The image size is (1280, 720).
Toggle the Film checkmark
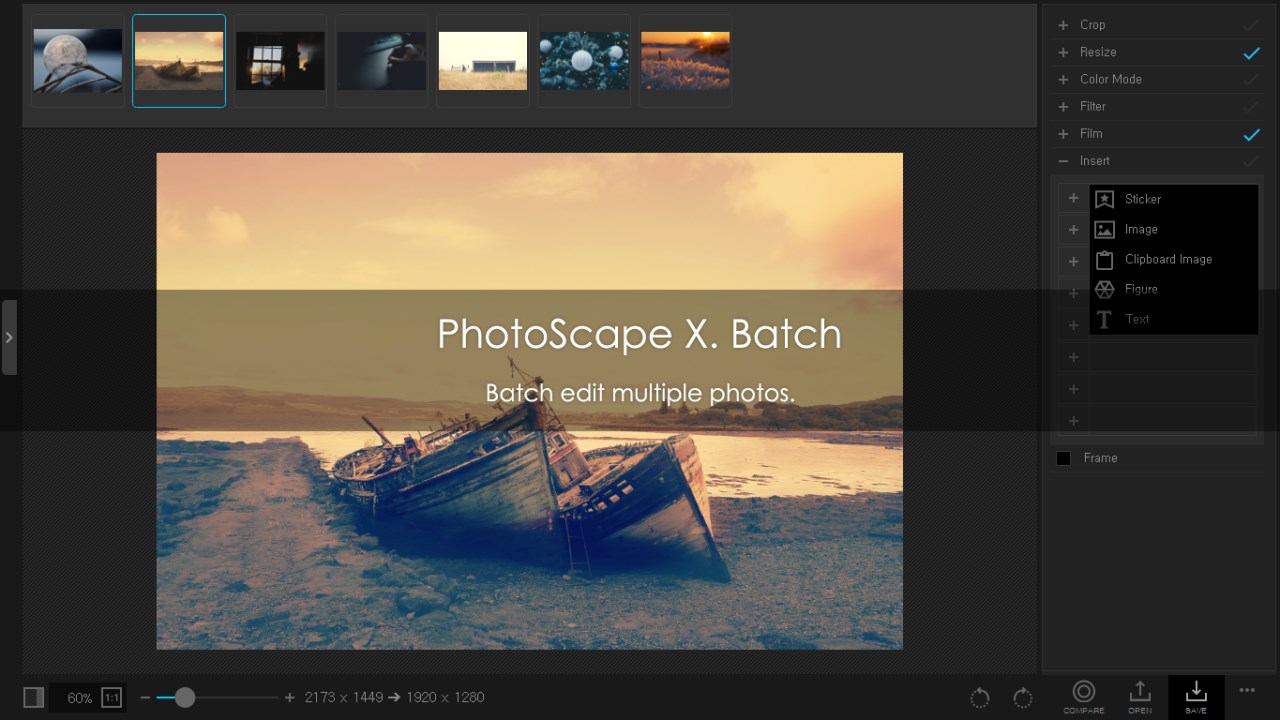click(x=1251, y=134)
